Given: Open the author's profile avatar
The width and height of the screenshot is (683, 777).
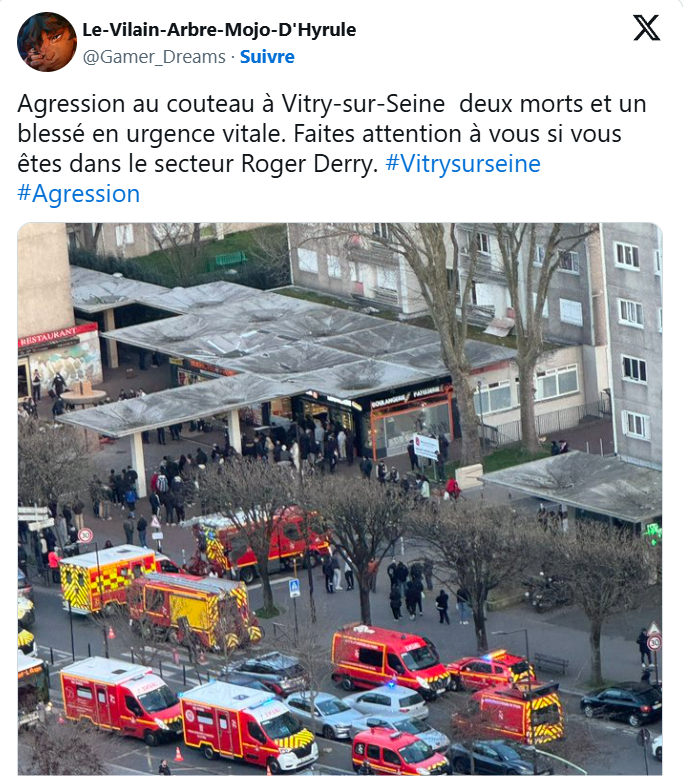Looking at the screenshot, I should 47,42.
